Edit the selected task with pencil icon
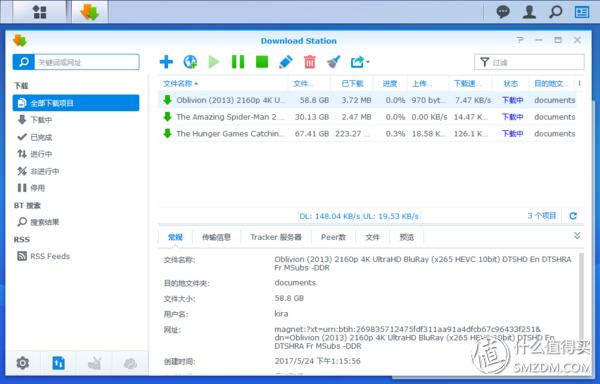Screen dimensions: 600x384 [x=286, y=62]
